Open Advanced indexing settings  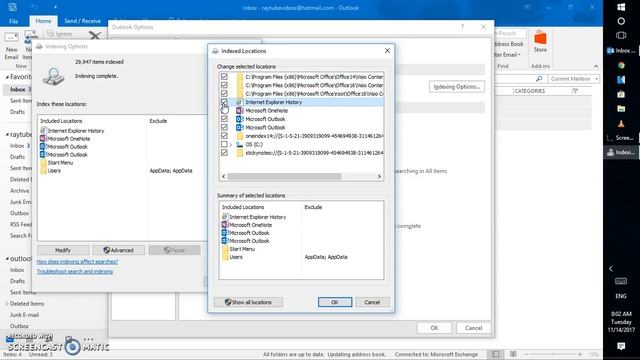click(118, 250)
